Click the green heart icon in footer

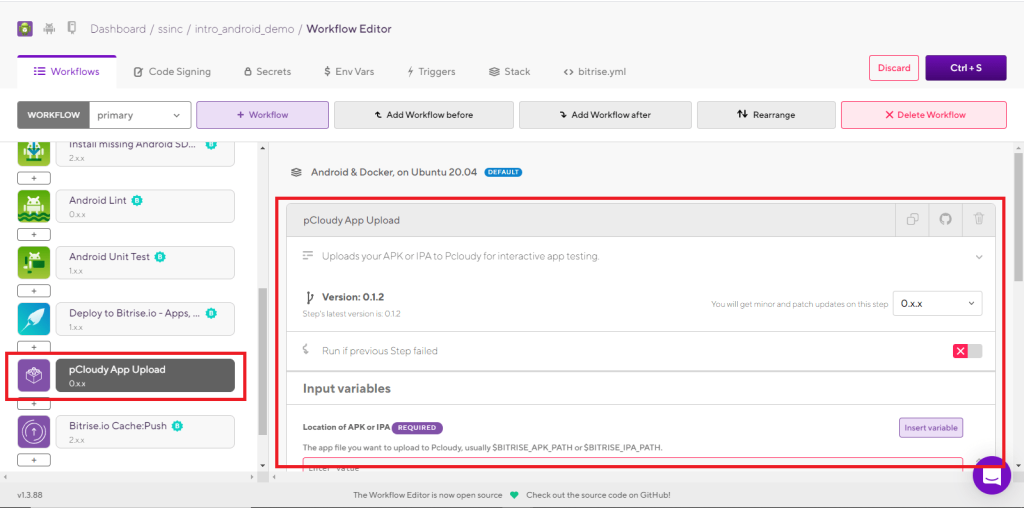(514, 495)
